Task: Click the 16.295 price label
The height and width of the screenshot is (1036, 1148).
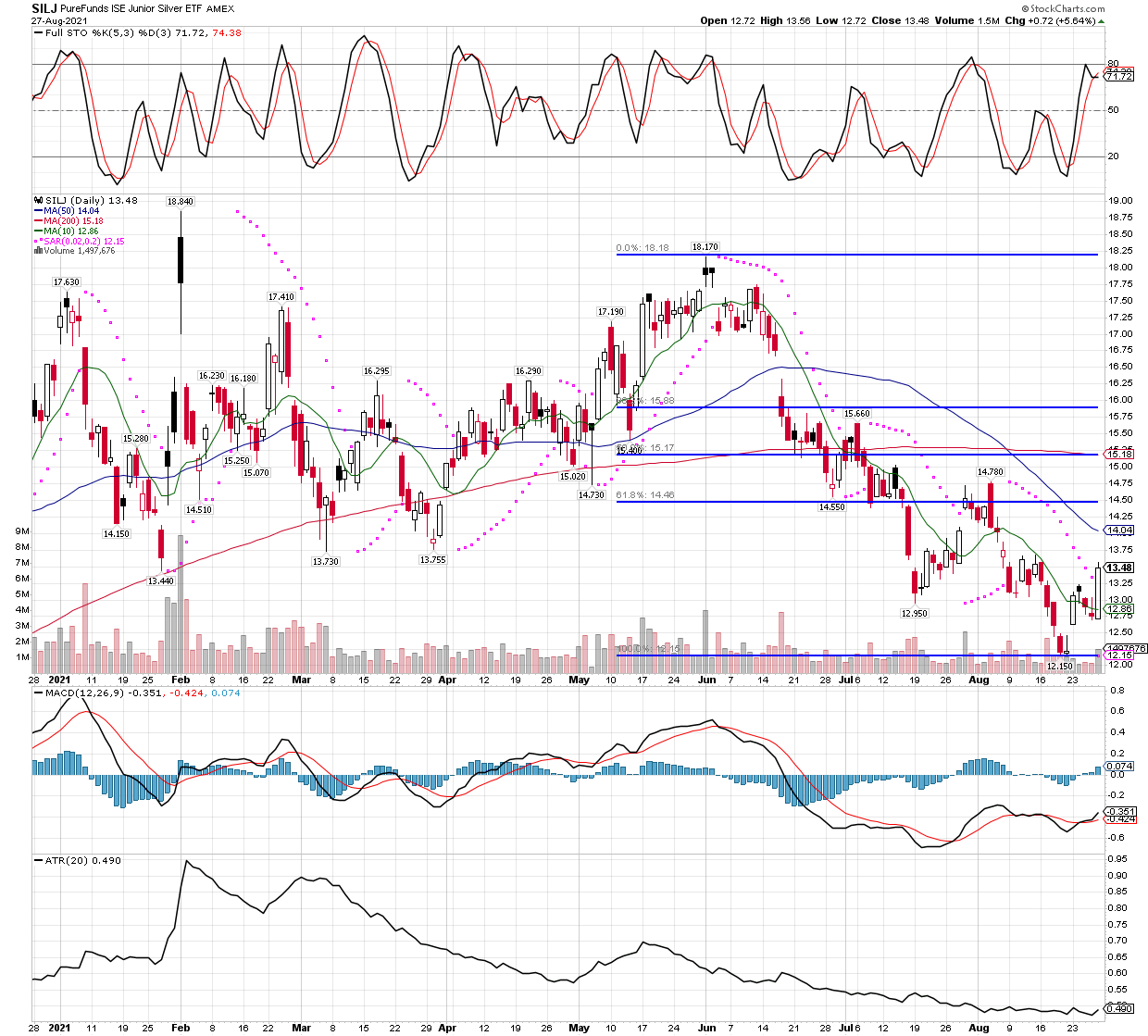Action: [377, 370]
